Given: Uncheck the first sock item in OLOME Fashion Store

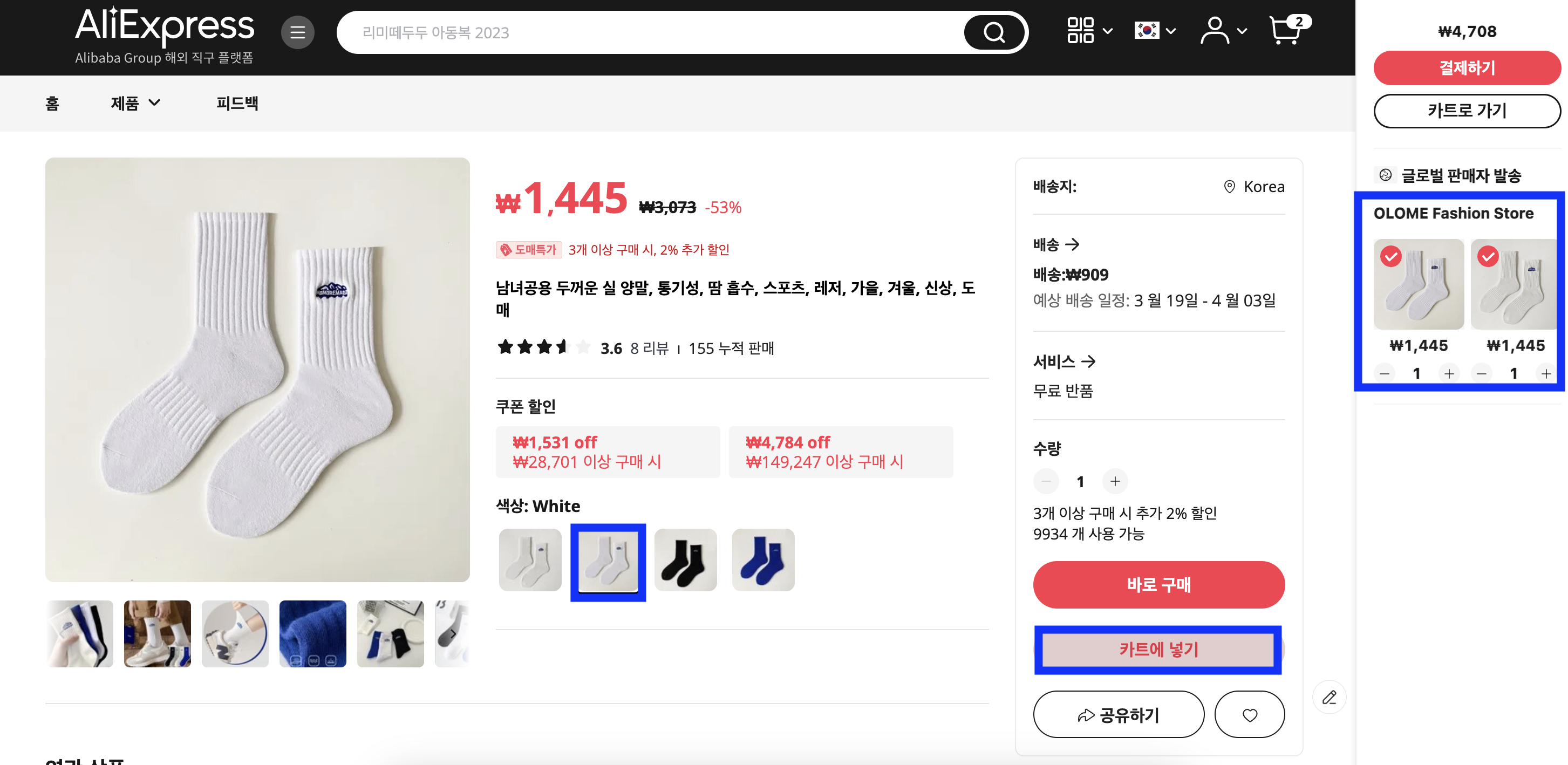Looking at the screenshot, I should pyautogui.click(x=1392, y=257).
